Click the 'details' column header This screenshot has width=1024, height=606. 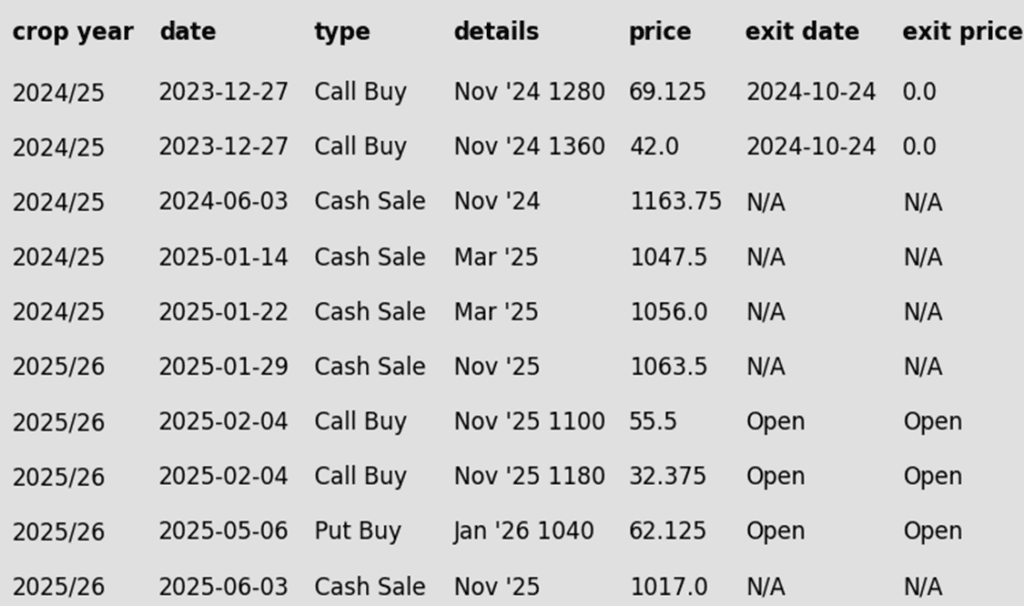tap(496, 31)
